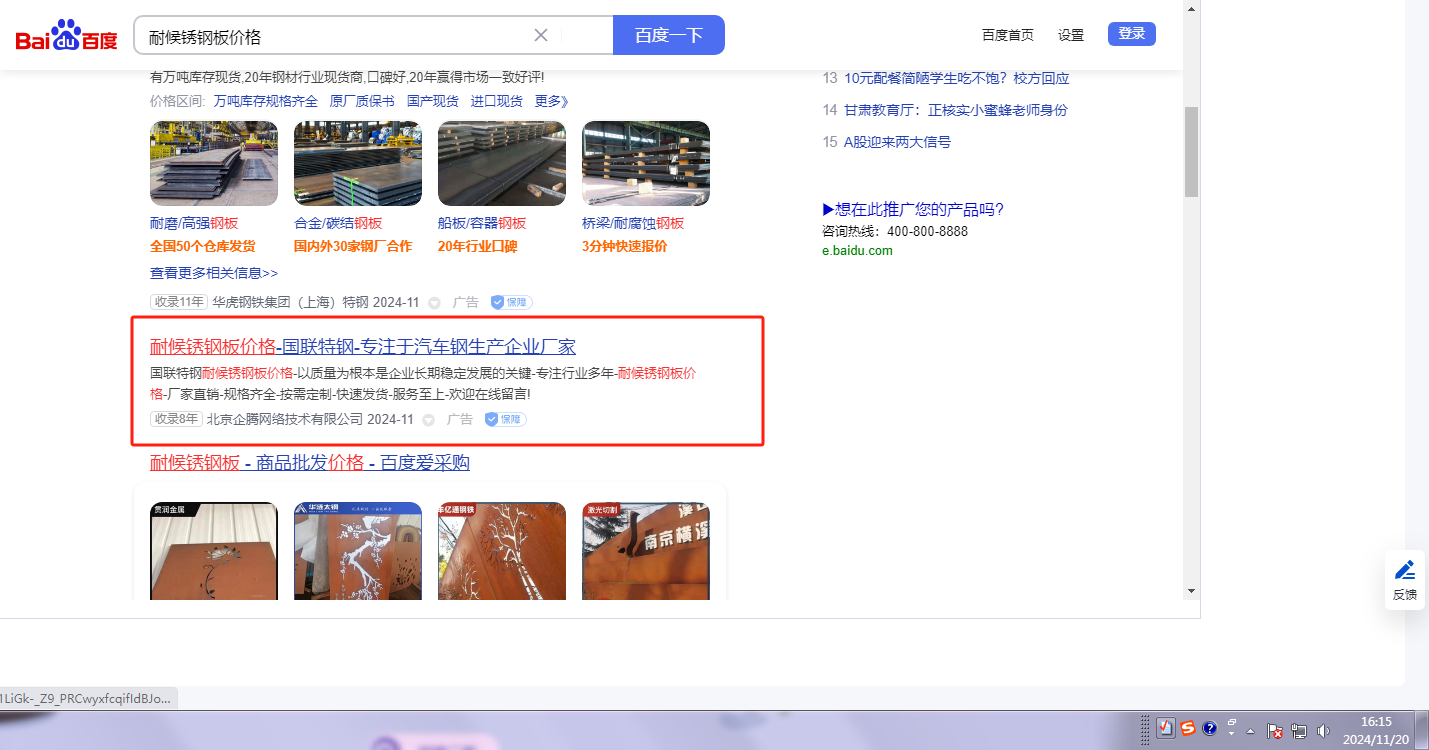Open the 激光切割 product image
This screenshot has width=1429, height=750.
[x=646, y=550]
